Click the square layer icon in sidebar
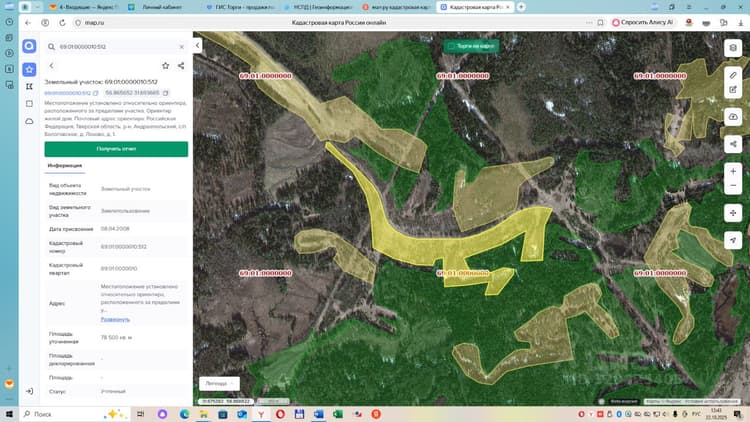The image size is (750, 422). point(29,104)
